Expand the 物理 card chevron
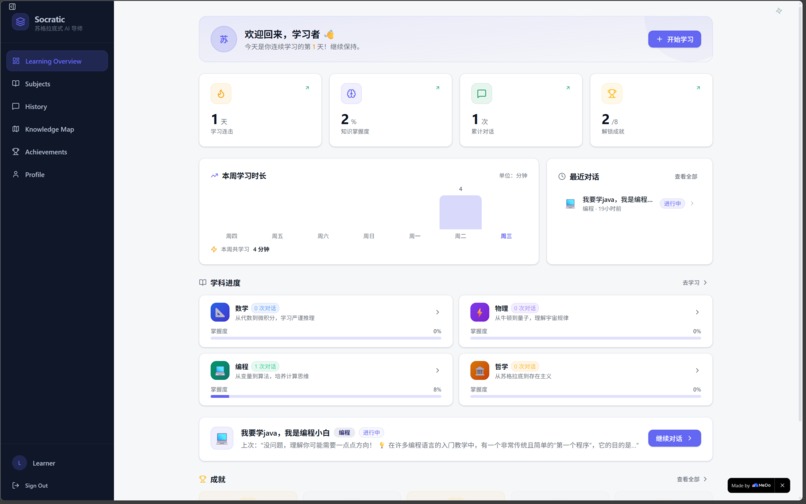The image size is (806, 504). (697, 312)
